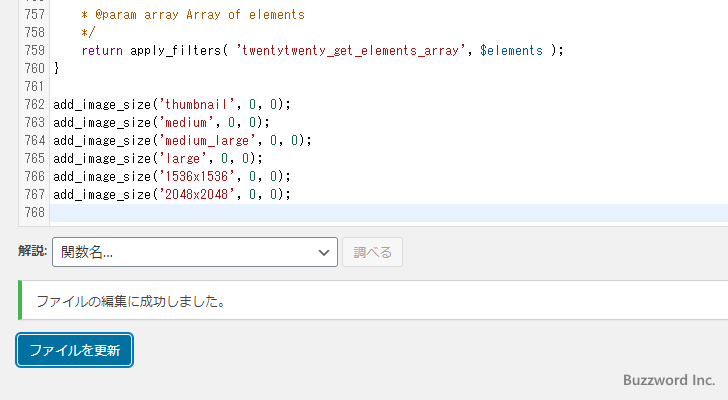Click line number 762 in the gutter
Viewport: 728px width, 400px height.
[33, 104]
